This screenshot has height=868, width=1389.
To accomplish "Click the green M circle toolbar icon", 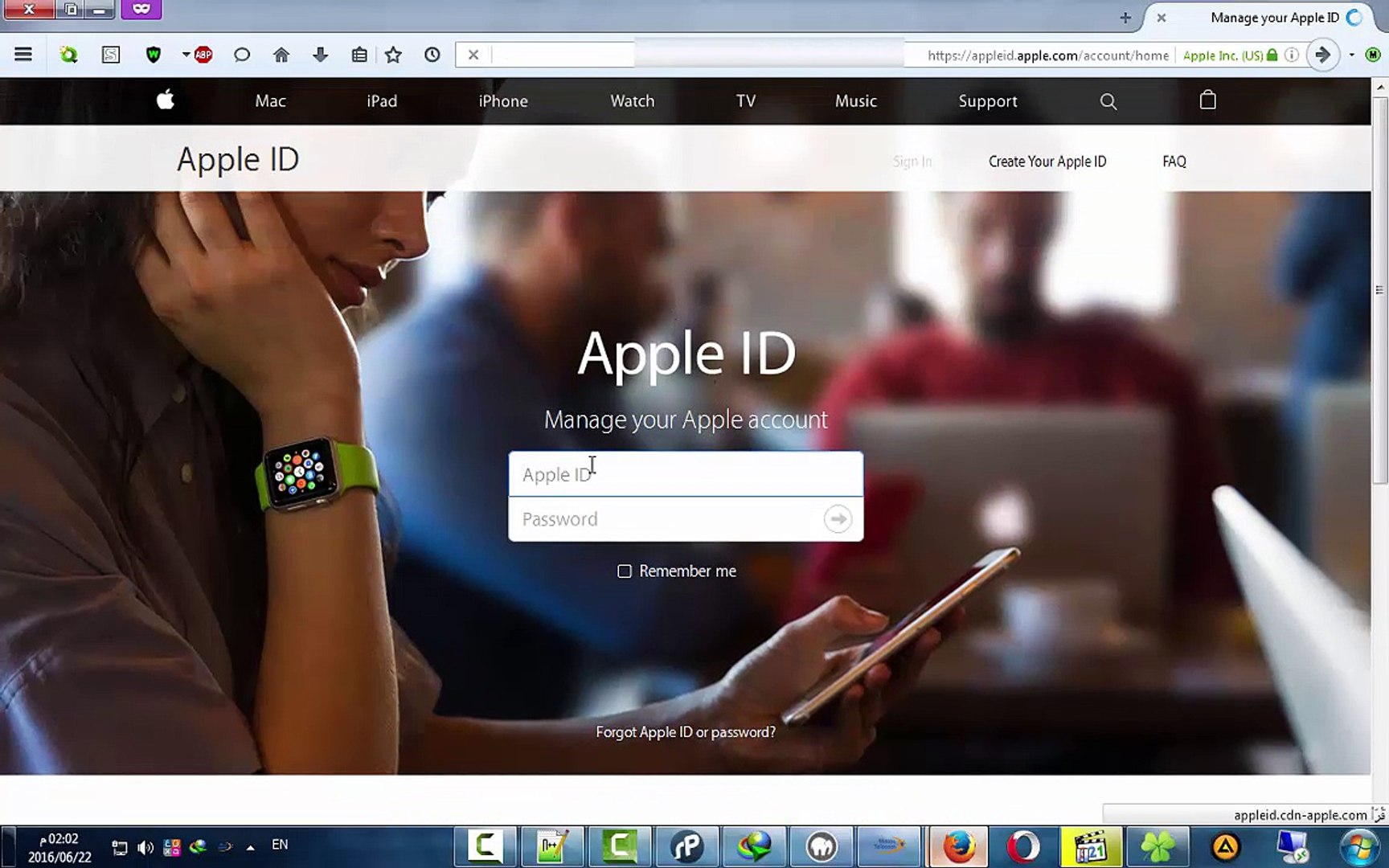I will 1373,55.
